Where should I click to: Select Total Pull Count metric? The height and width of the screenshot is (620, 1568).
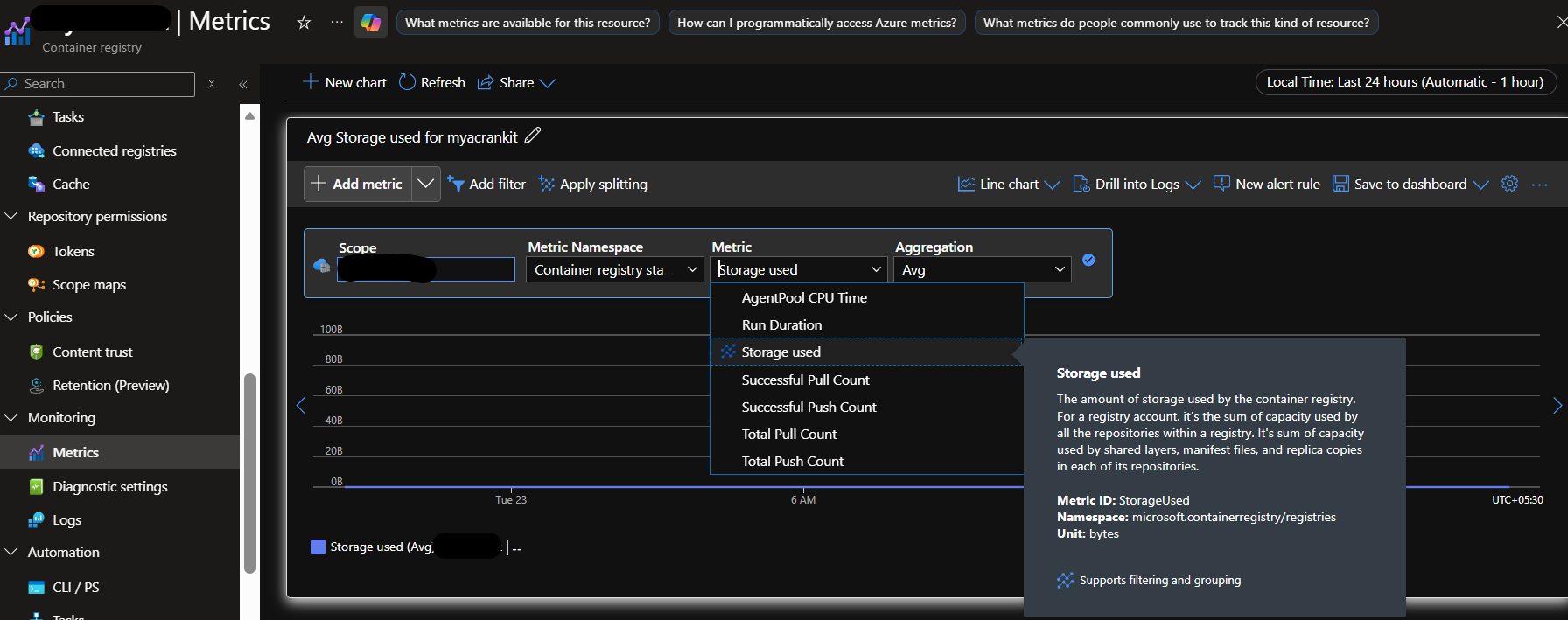pyautogui.click(x=867, y=434)
